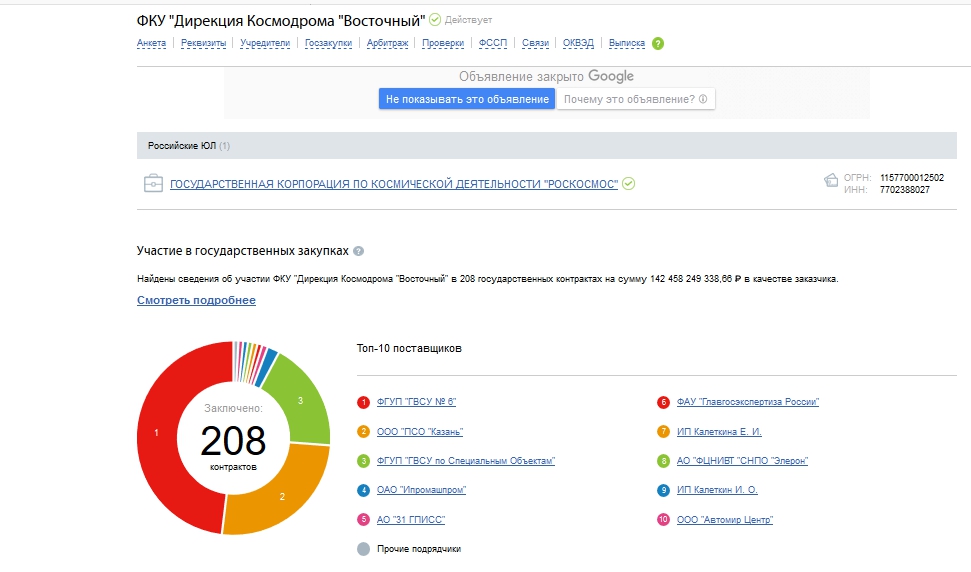The image size is (971, 572).
Task: Click the green help question icon
Action: pyautogui.click(x=658, y=43)
